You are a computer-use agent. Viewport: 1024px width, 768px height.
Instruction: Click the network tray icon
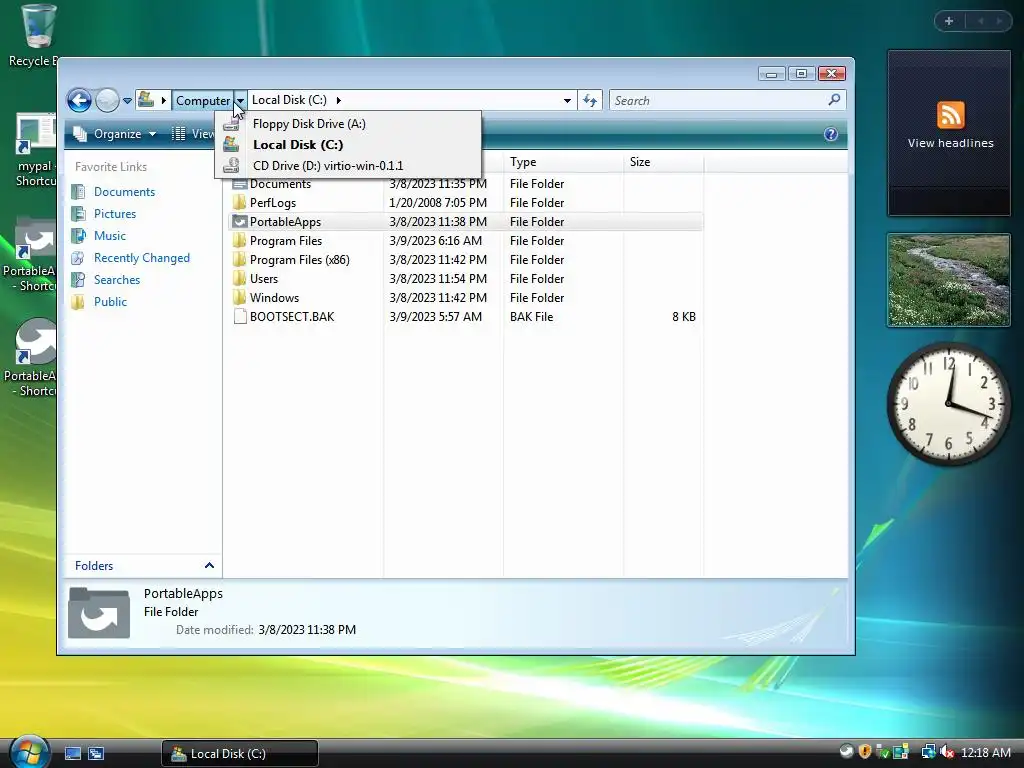click(928, 753)
